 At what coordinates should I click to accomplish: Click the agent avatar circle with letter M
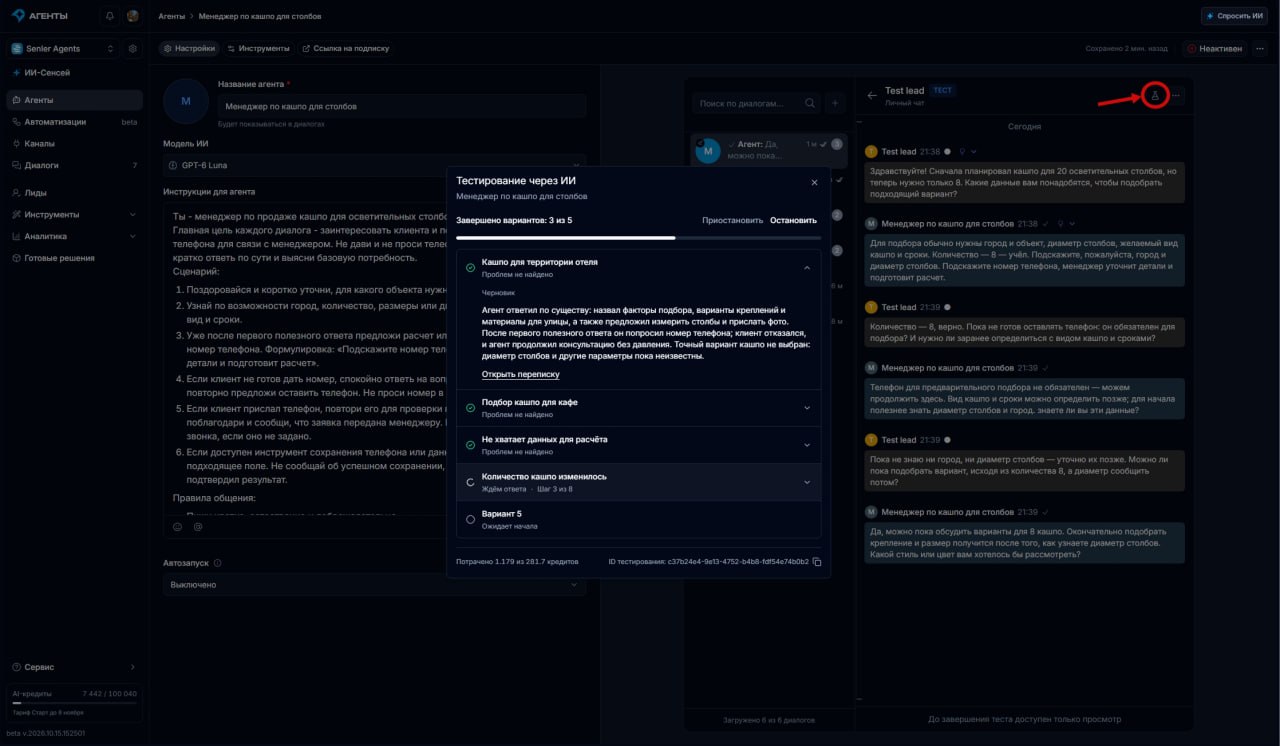185,102
